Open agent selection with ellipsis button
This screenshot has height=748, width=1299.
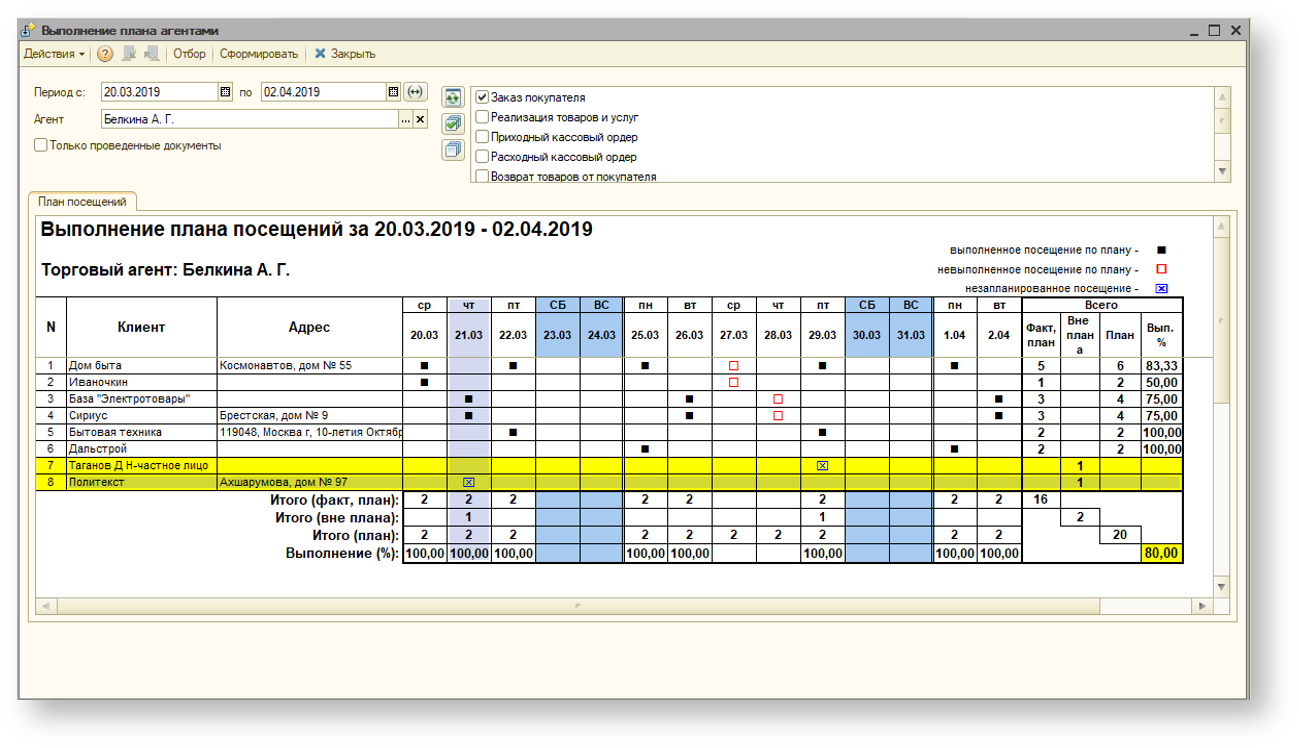406,120
